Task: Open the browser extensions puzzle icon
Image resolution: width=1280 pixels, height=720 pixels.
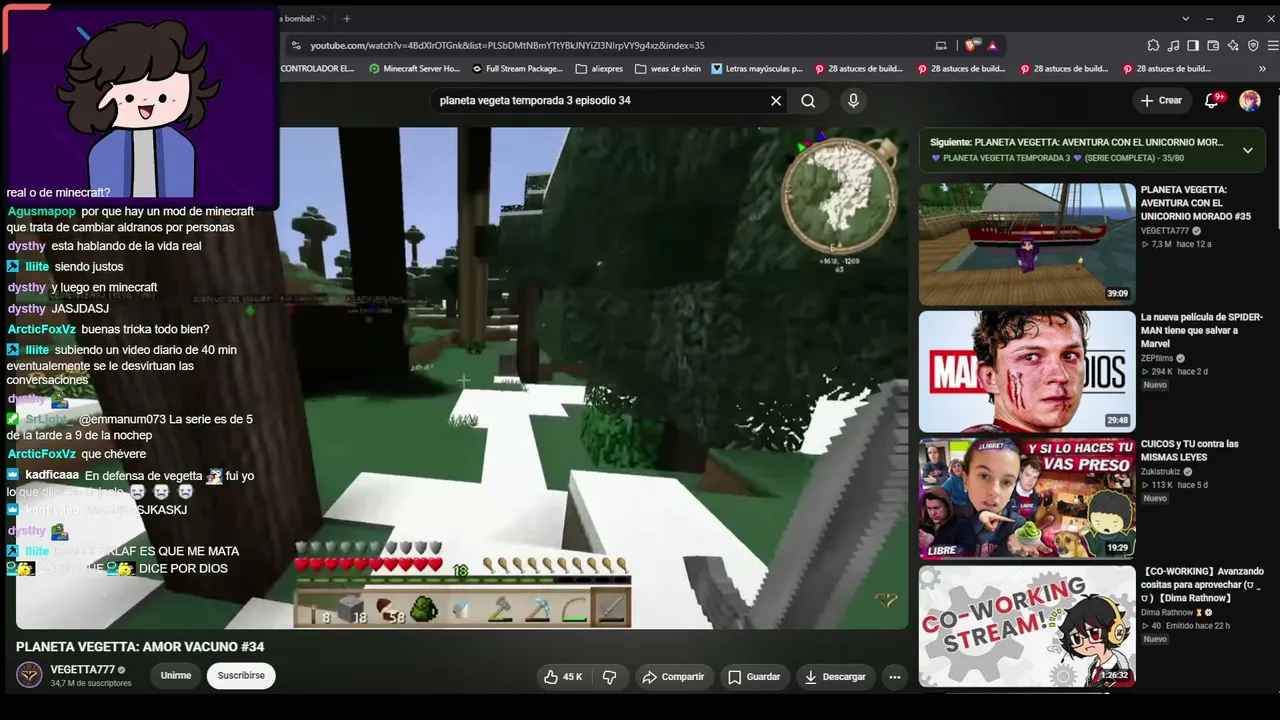Action: pyautogui.click(x=1153, y=45)
